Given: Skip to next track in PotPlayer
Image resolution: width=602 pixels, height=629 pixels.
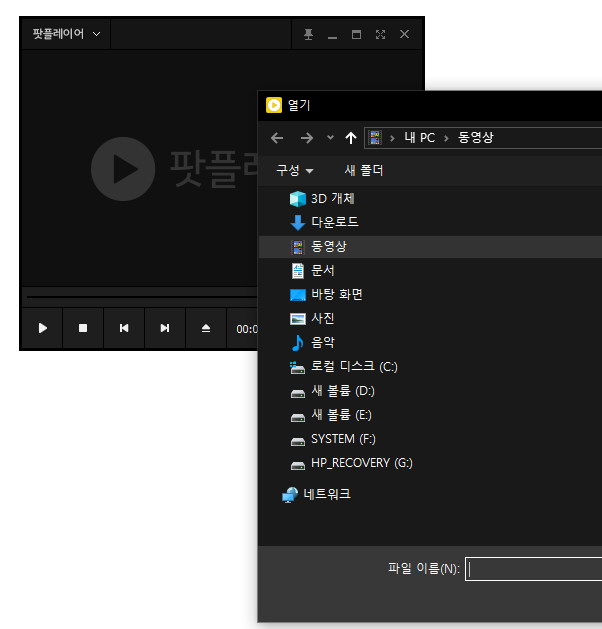Looking at the screenshot, I should (x=165, y=328).
